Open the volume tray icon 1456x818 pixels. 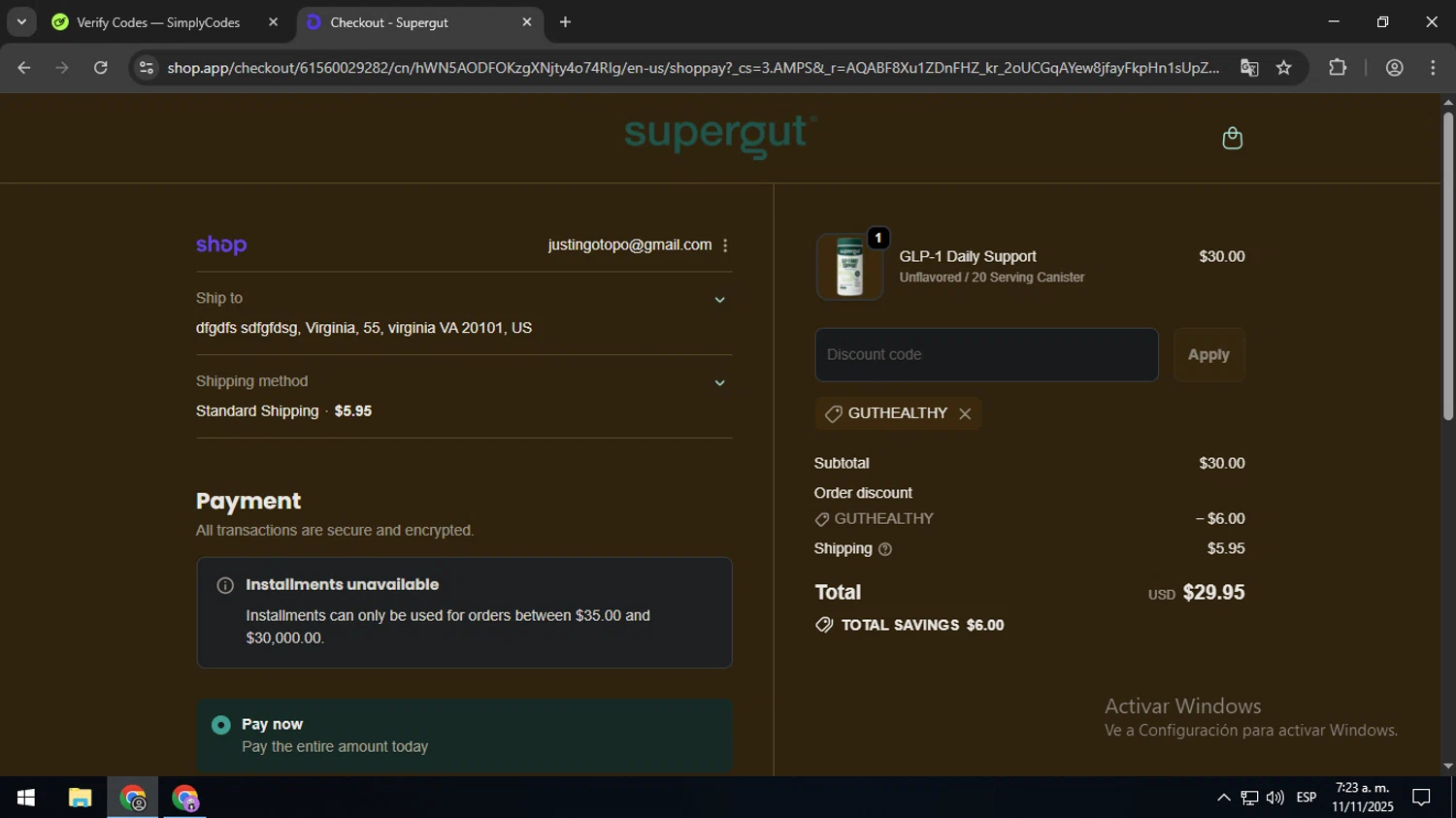pyautogui.click(x=1275, y=798)
